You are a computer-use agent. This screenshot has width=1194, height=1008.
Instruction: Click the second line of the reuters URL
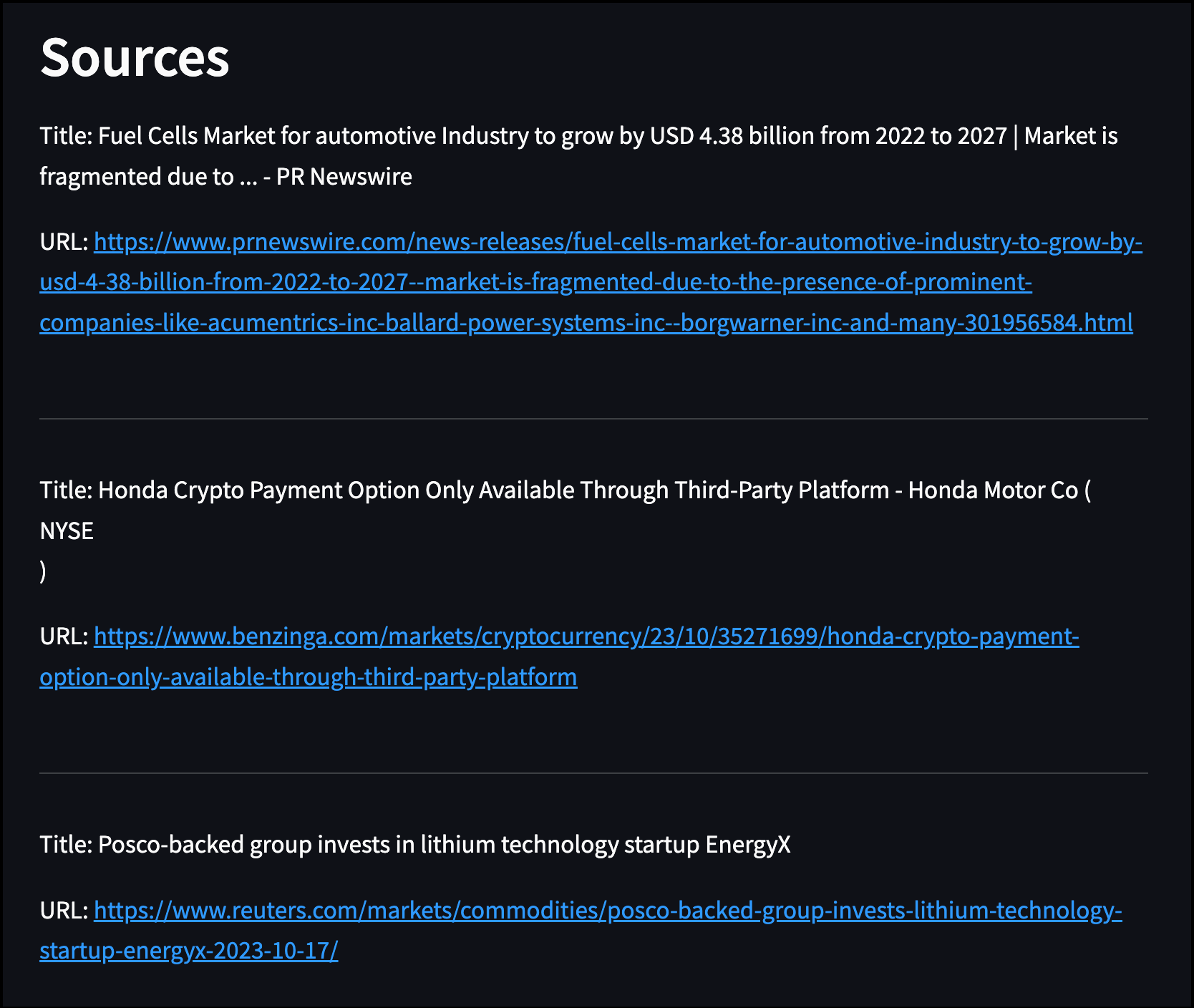190,952
